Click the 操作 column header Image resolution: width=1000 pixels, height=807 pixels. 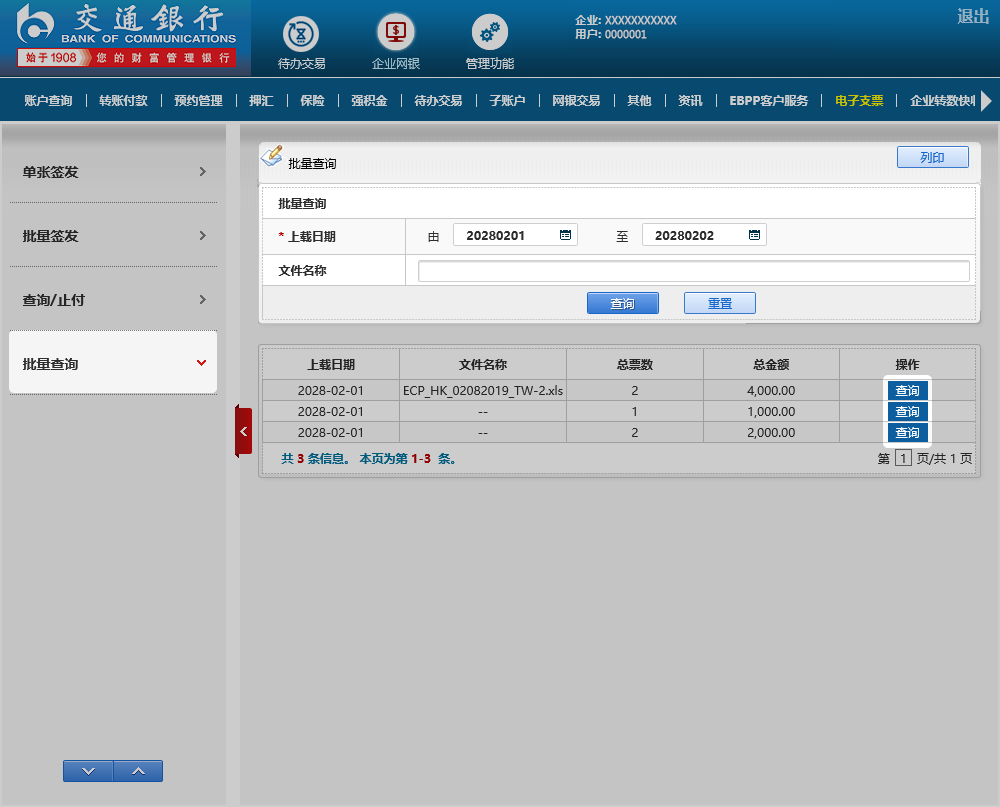[908, 364]
